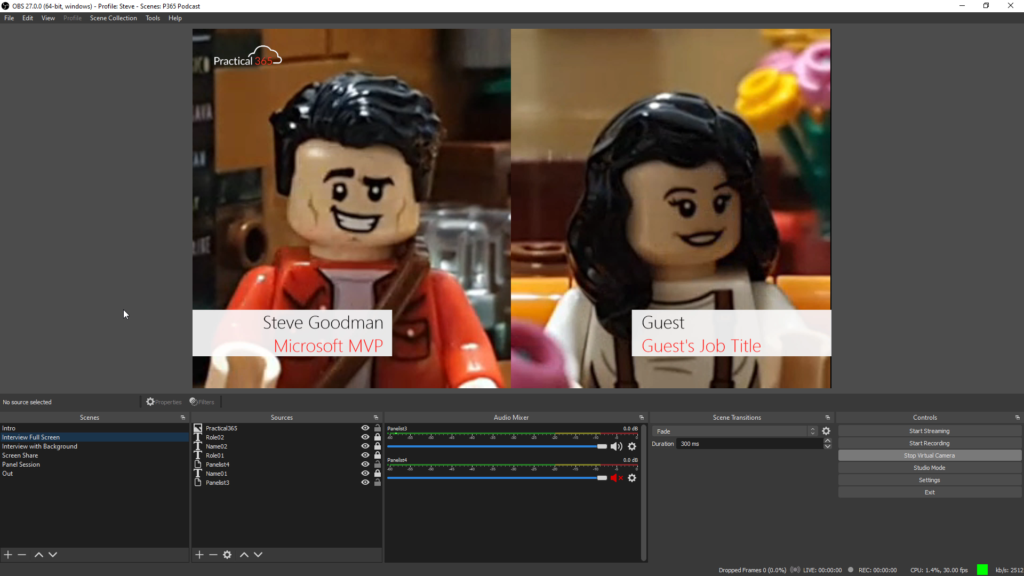The width and height of the screenshot is (1024, 576).
Task: Open Panelist4 audio settings gear
Action: (632, 478)
